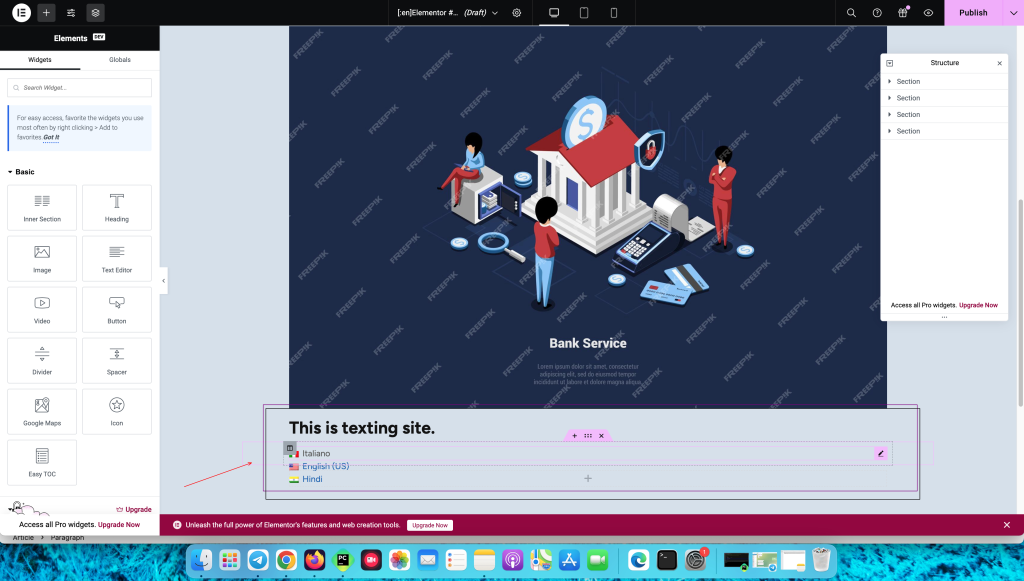Open Telegram from the dock
1024x581 pixels.
click(258, 560)
